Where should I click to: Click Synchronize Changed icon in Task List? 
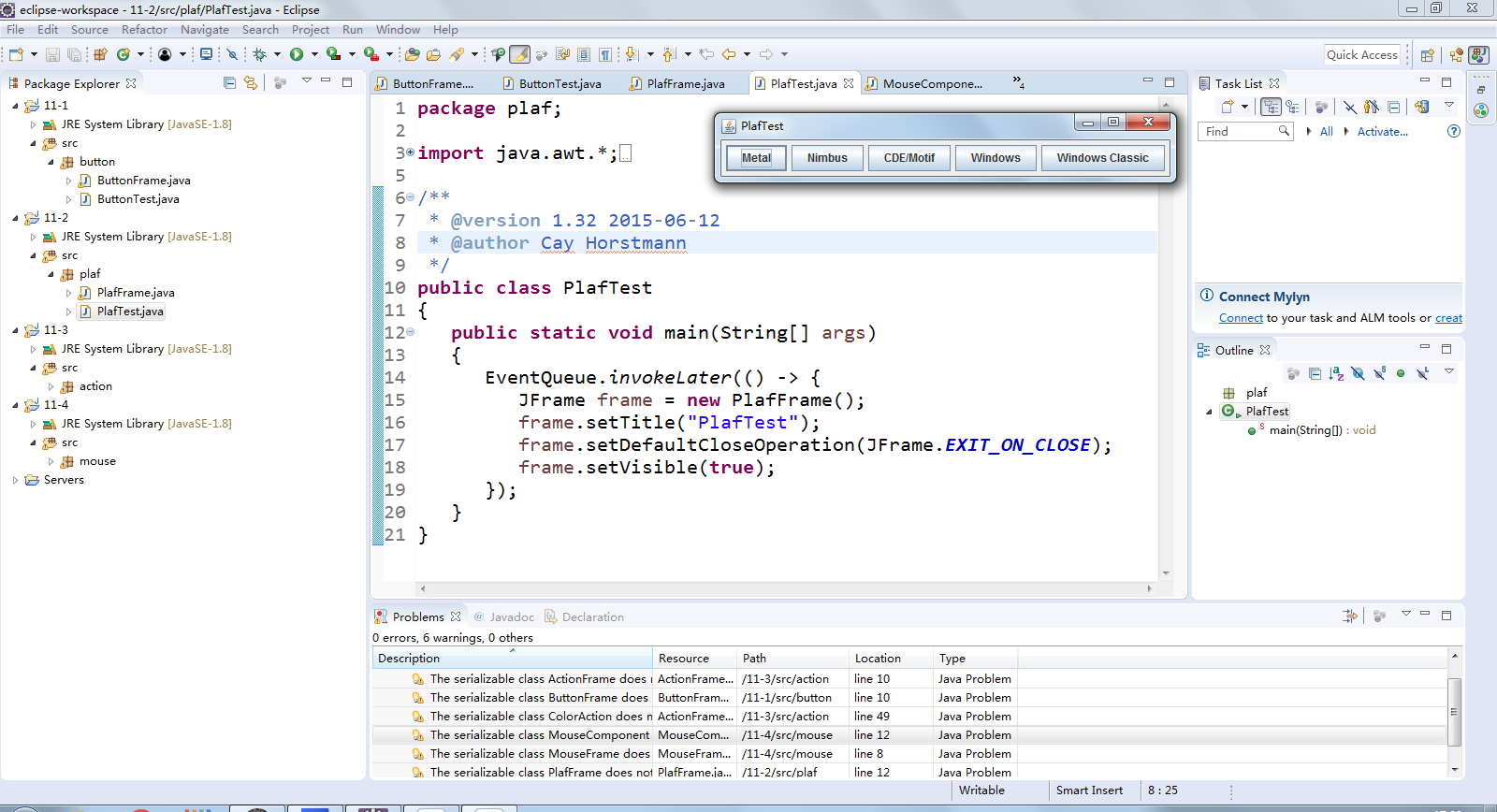point(1421,107)
